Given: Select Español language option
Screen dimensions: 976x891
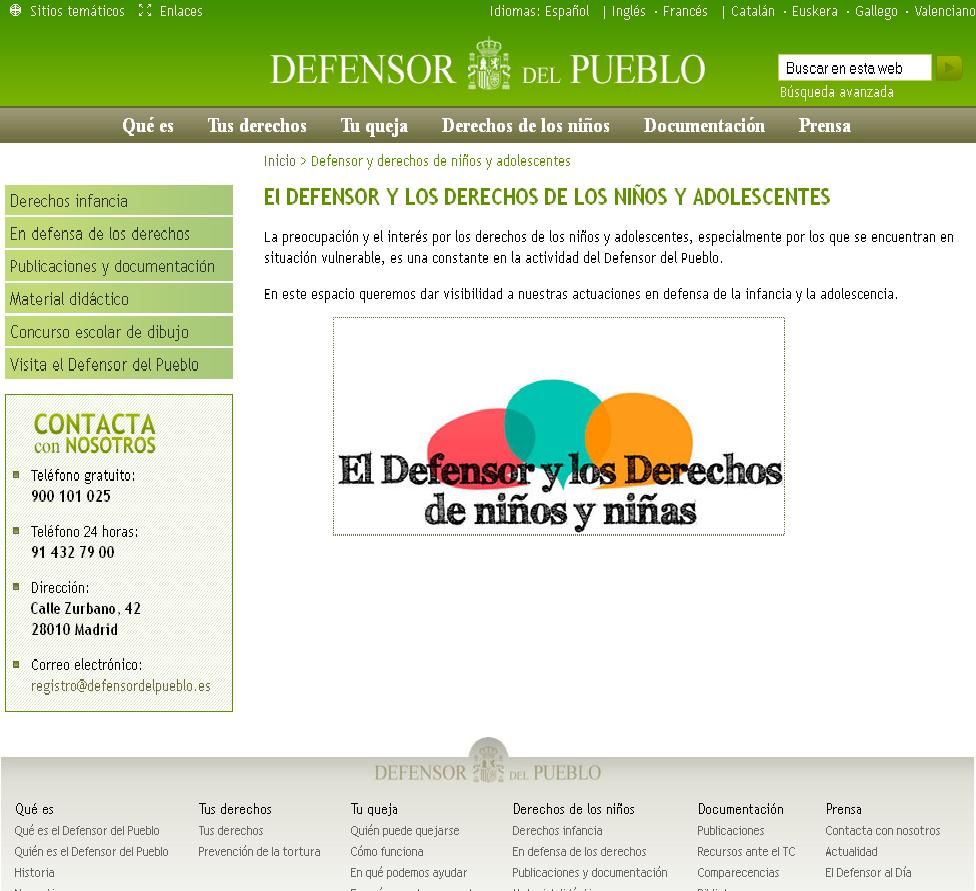Looking at the screenshot, I should tap(566, 11).
